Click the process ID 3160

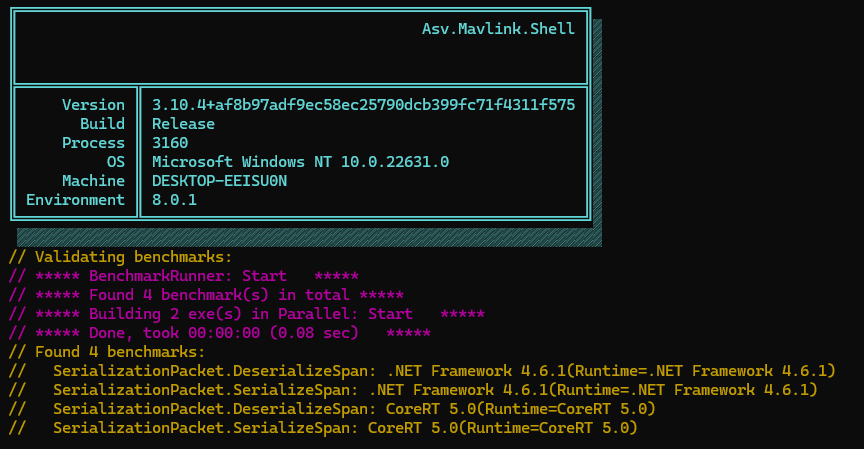click(170, 143)
